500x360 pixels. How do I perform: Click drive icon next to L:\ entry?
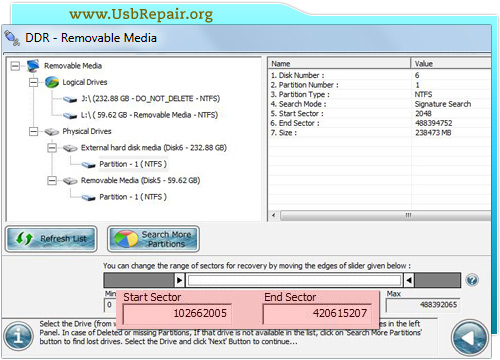pyautogui.click(x=70, y=115)
